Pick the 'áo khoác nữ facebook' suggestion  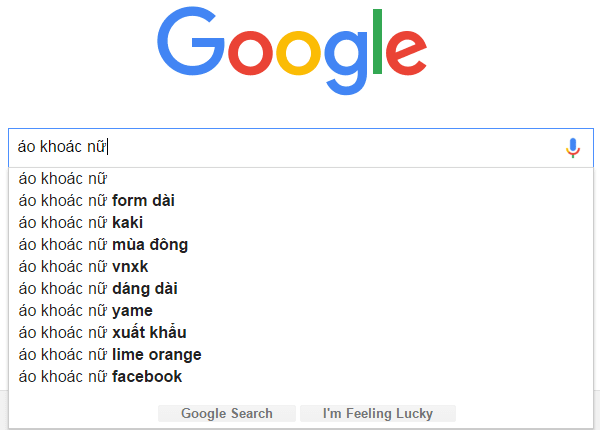[100, 377]
